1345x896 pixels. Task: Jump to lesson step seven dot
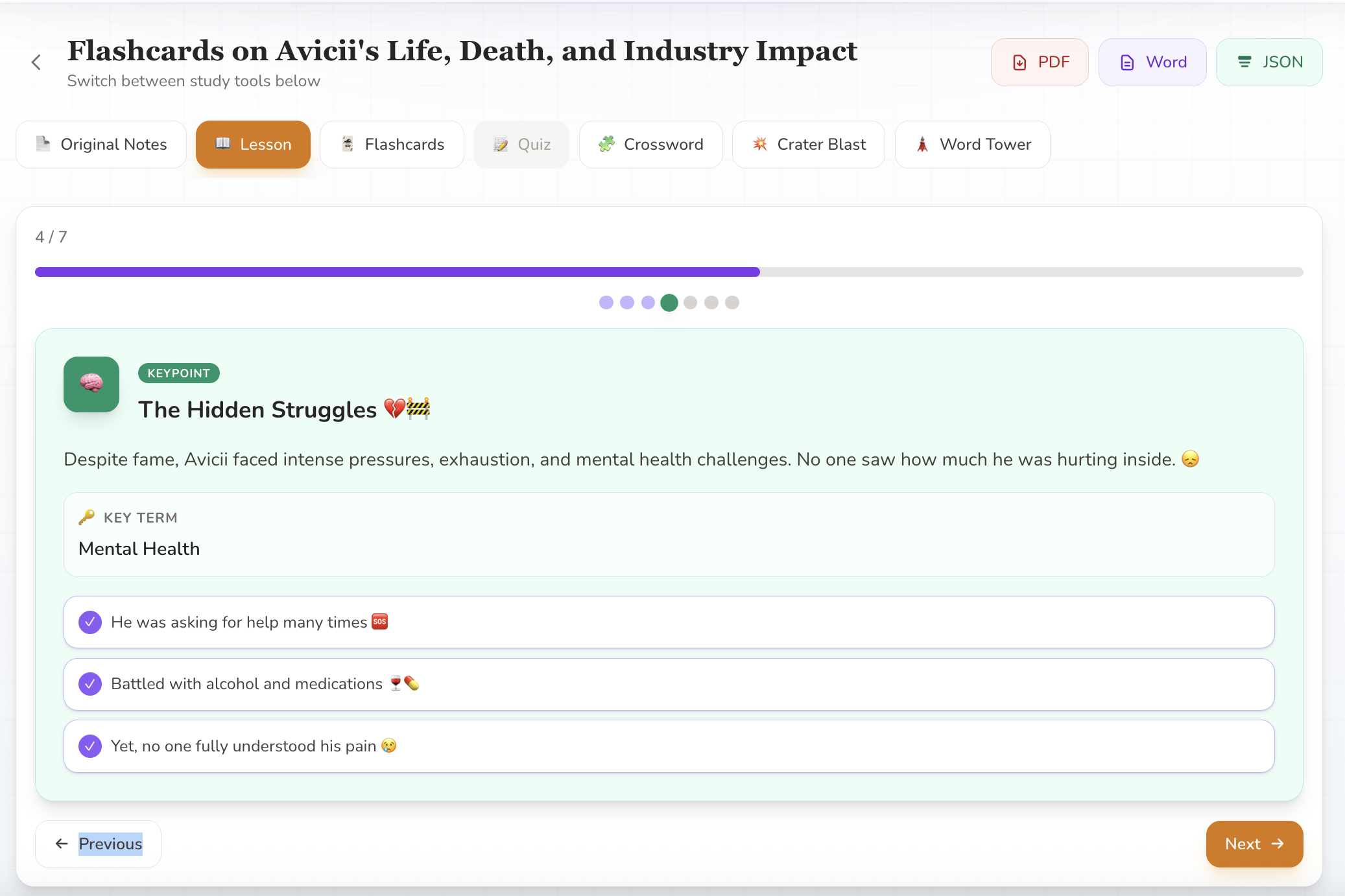pos(732,303)
